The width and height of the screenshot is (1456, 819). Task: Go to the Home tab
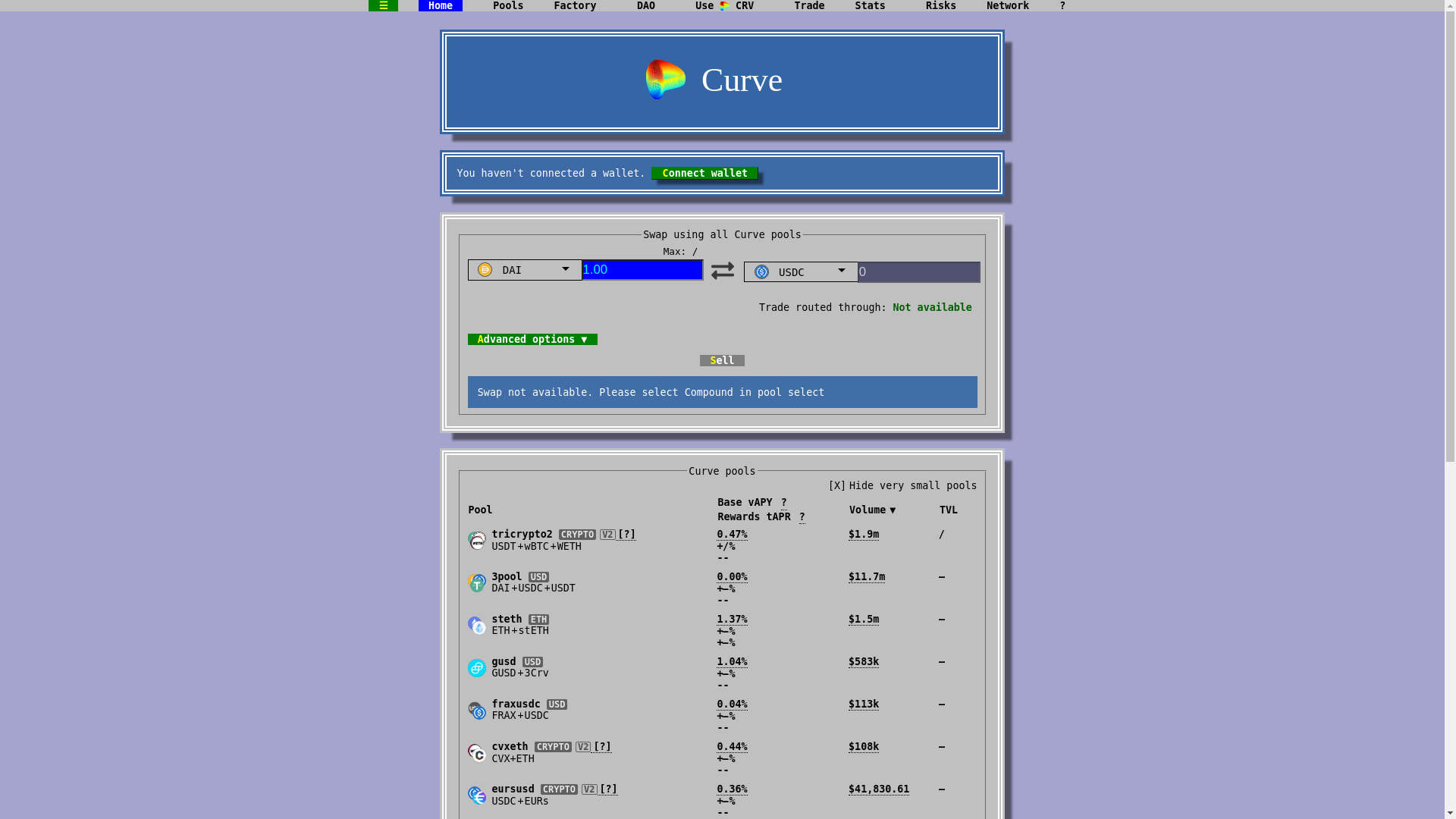click(441, 5)
